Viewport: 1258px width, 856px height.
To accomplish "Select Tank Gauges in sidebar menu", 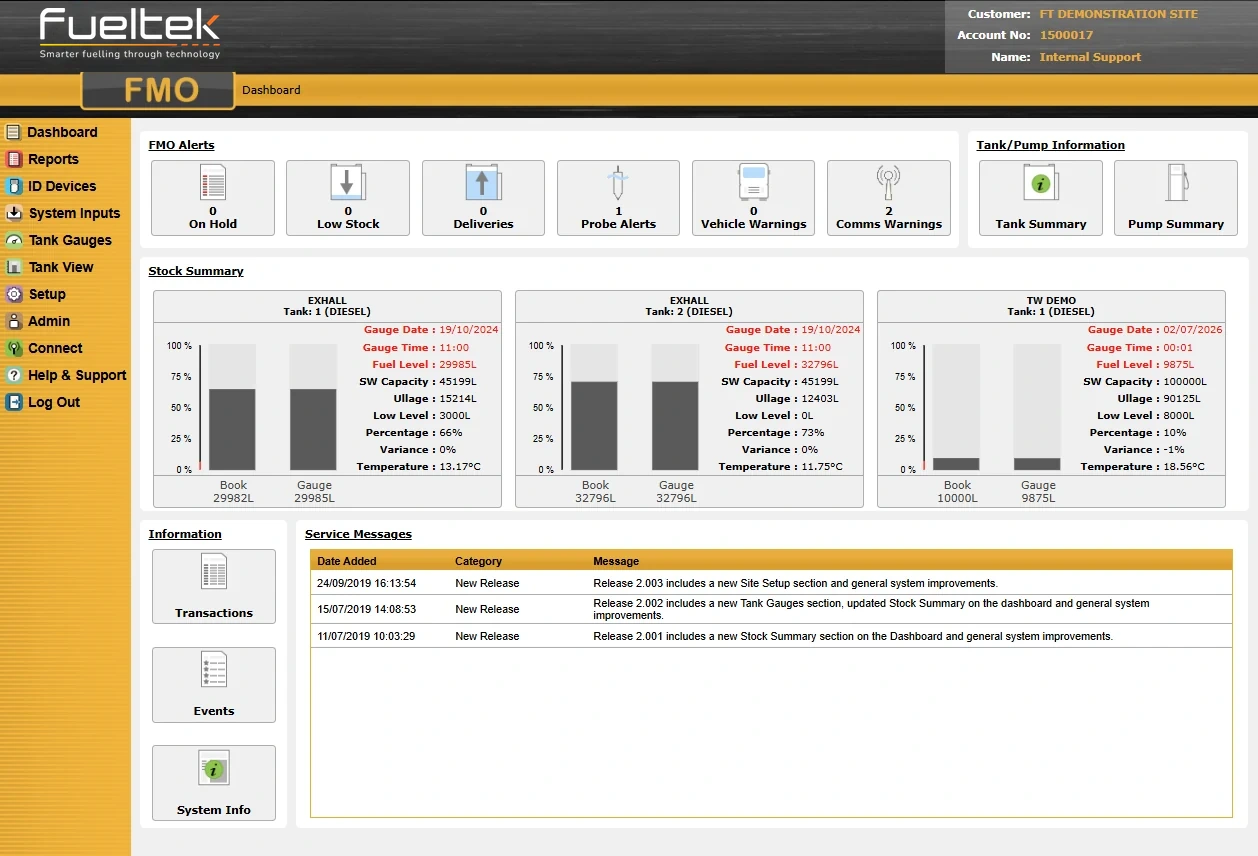I will point(70,240).
